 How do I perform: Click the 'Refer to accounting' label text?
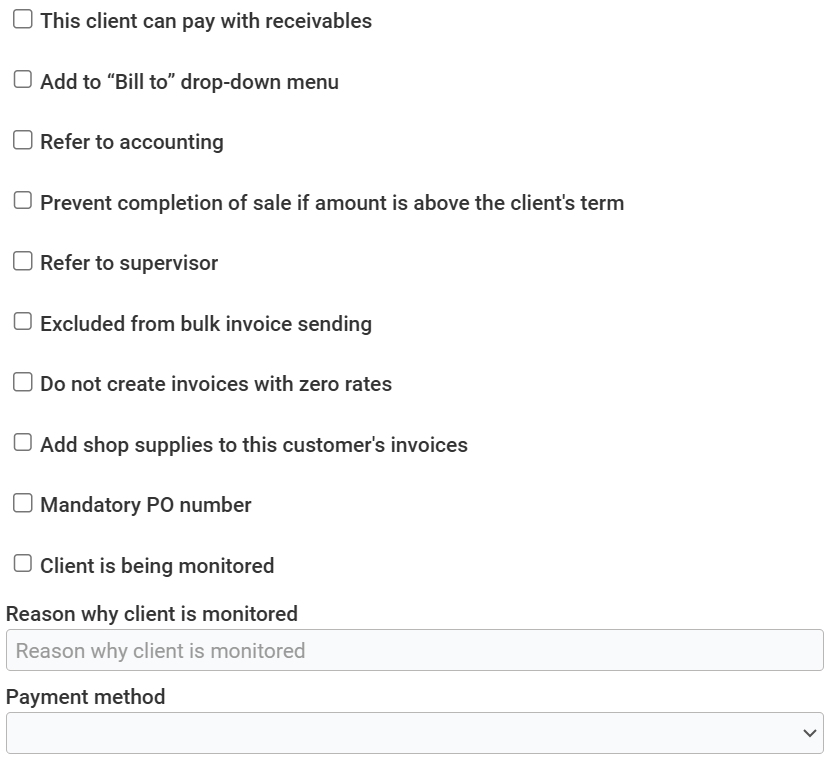coord(132,142)
